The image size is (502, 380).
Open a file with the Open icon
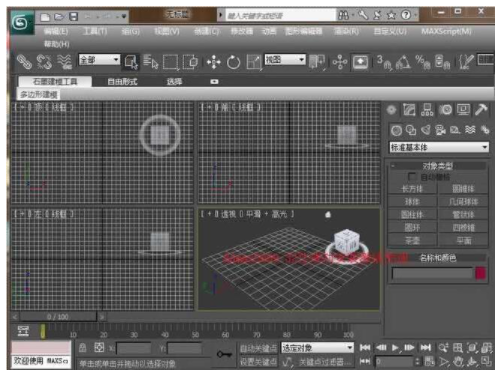59,17
